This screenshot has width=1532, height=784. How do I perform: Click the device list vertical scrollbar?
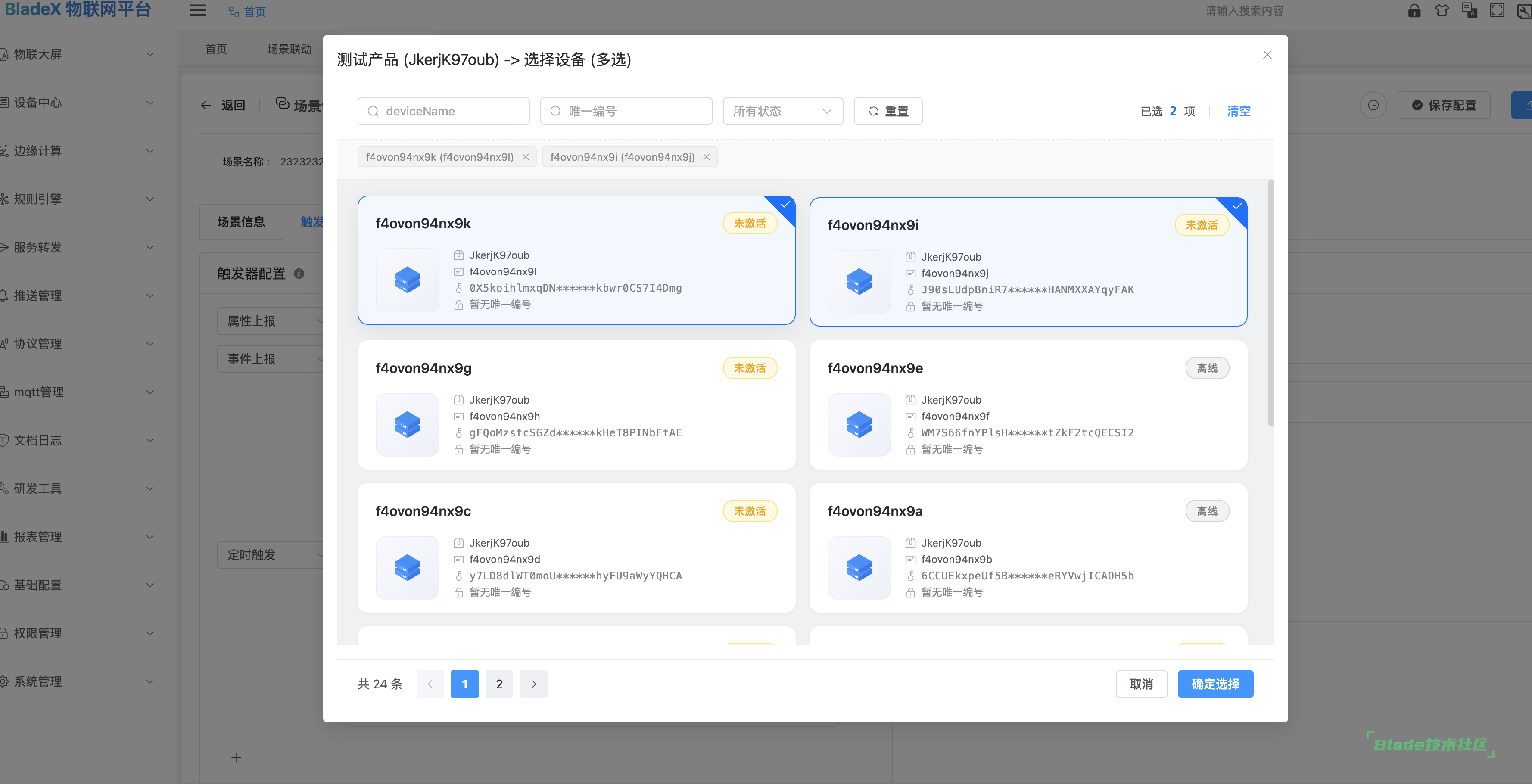coord(1271,303)
